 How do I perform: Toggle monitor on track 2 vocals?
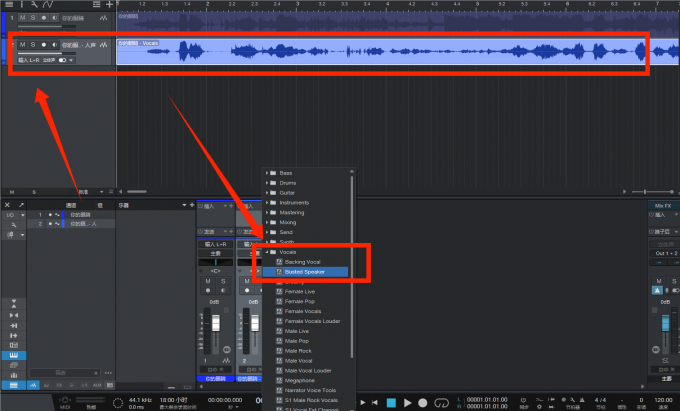point(55,45)
